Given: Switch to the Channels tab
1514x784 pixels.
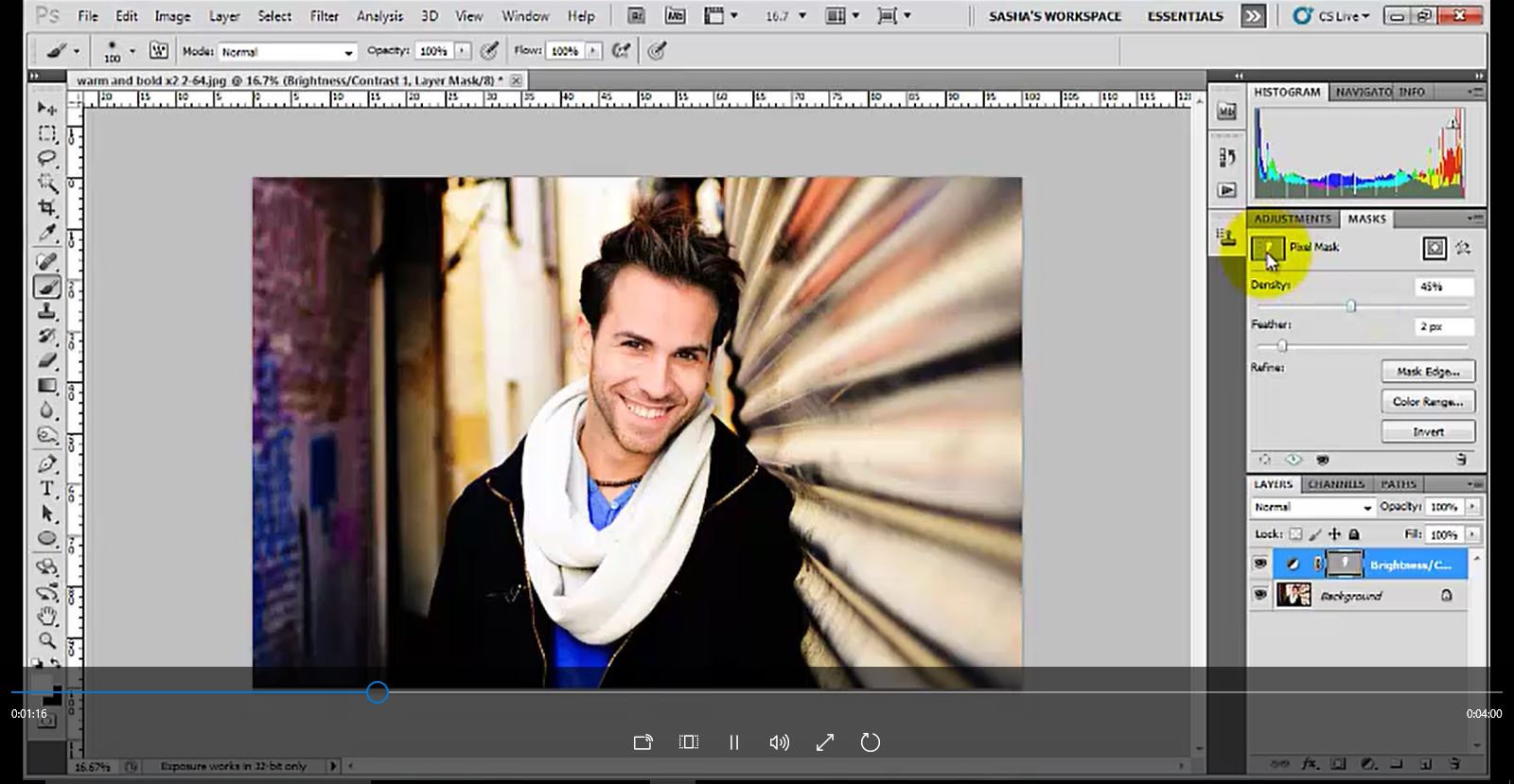Looking at the screenshot, I should pyautogui.click(x=1336, y=484).
